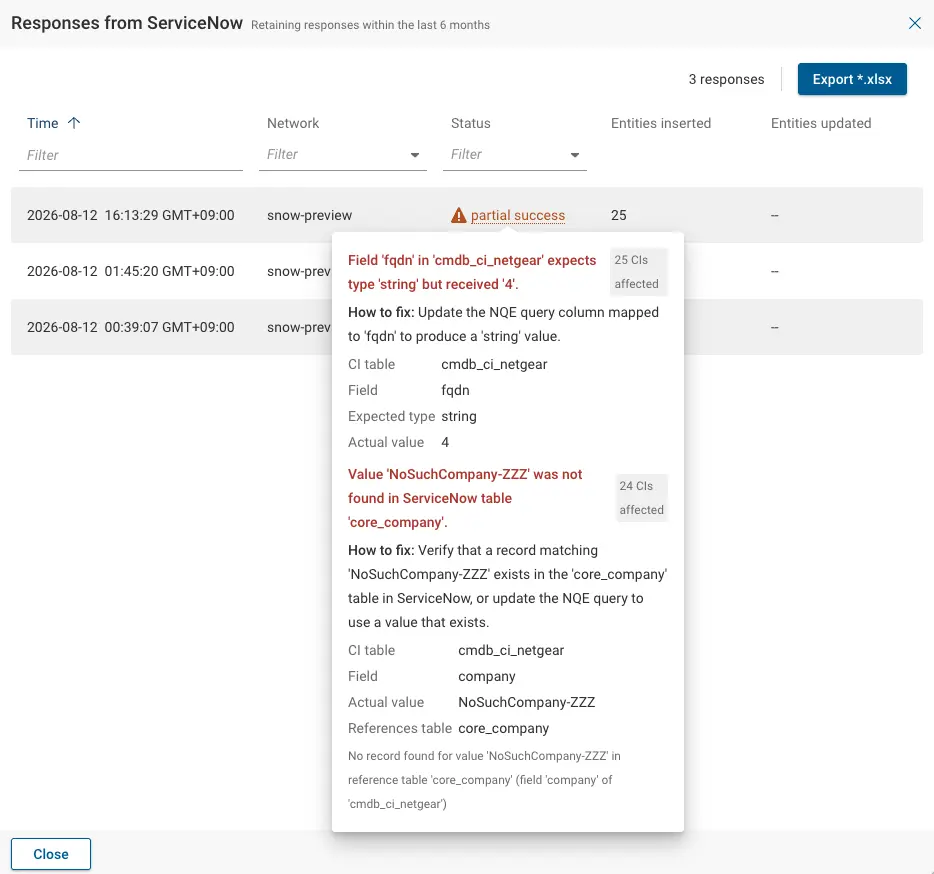Click the 24 CIs affected badge
This screenshot has height=874, width=934.
(x=642, y=498)
